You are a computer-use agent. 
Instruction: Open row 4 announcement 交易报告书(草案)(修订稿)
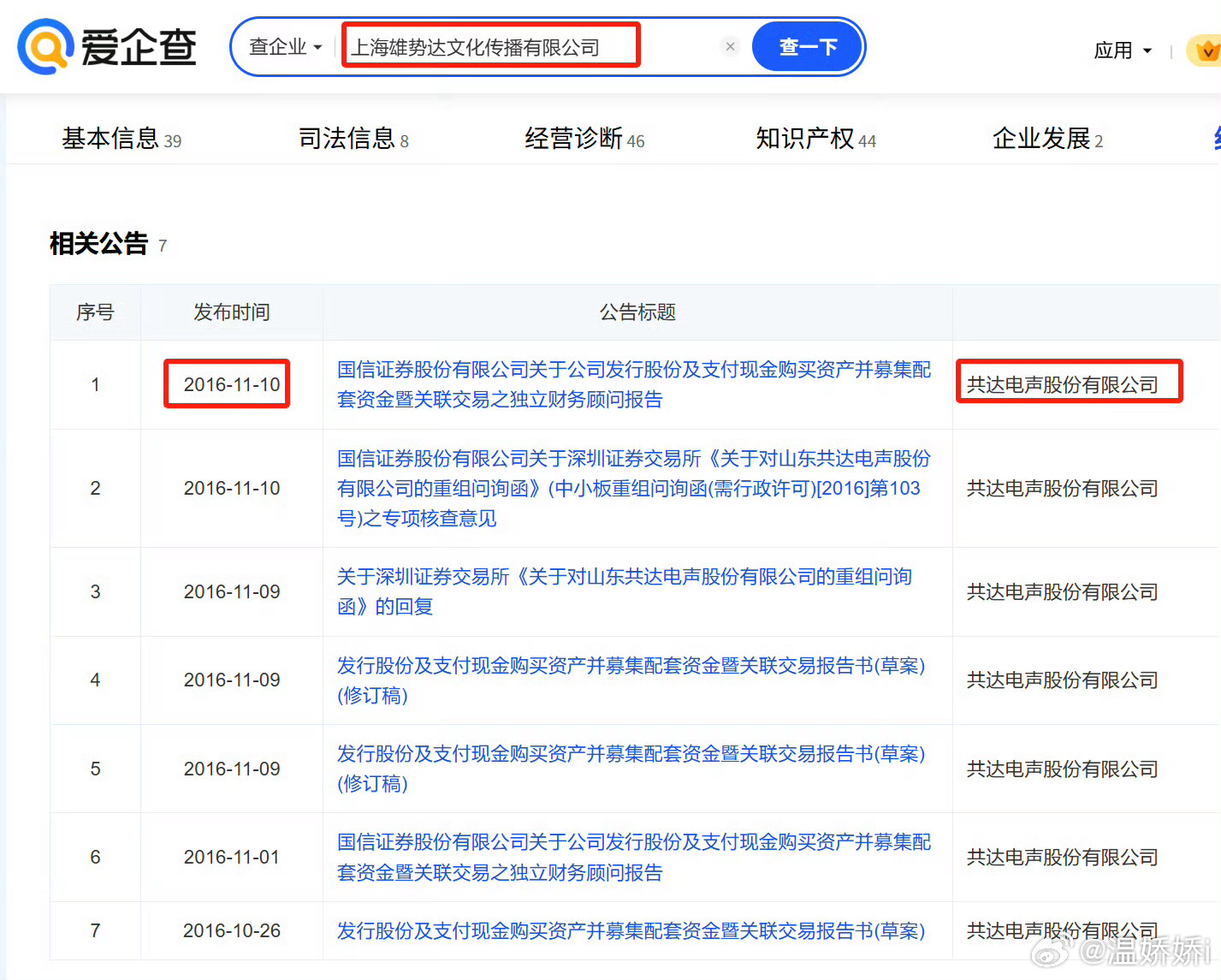631,680
